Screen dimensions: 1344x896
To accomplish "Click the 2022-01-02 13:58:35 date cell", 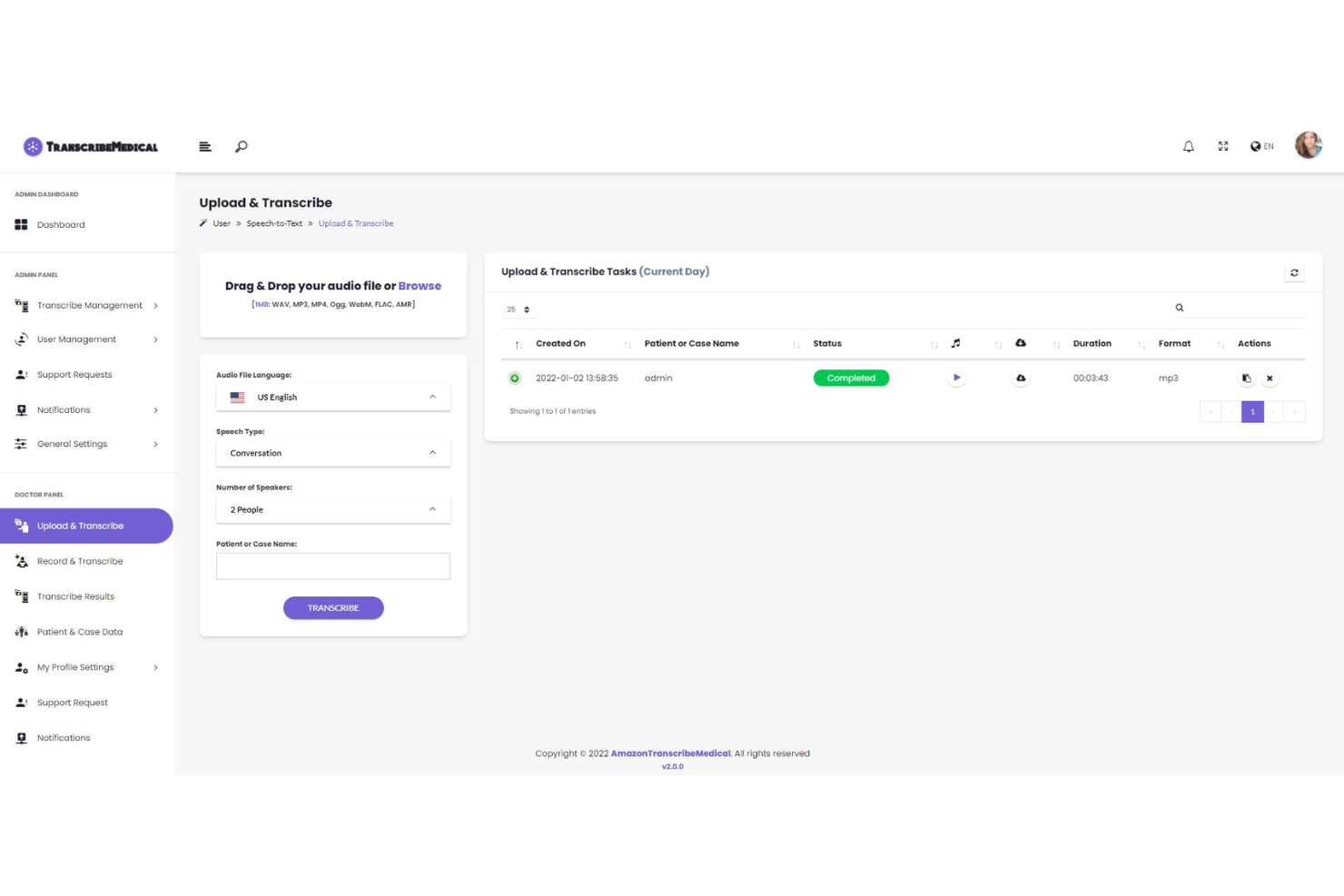I will 577,378.
